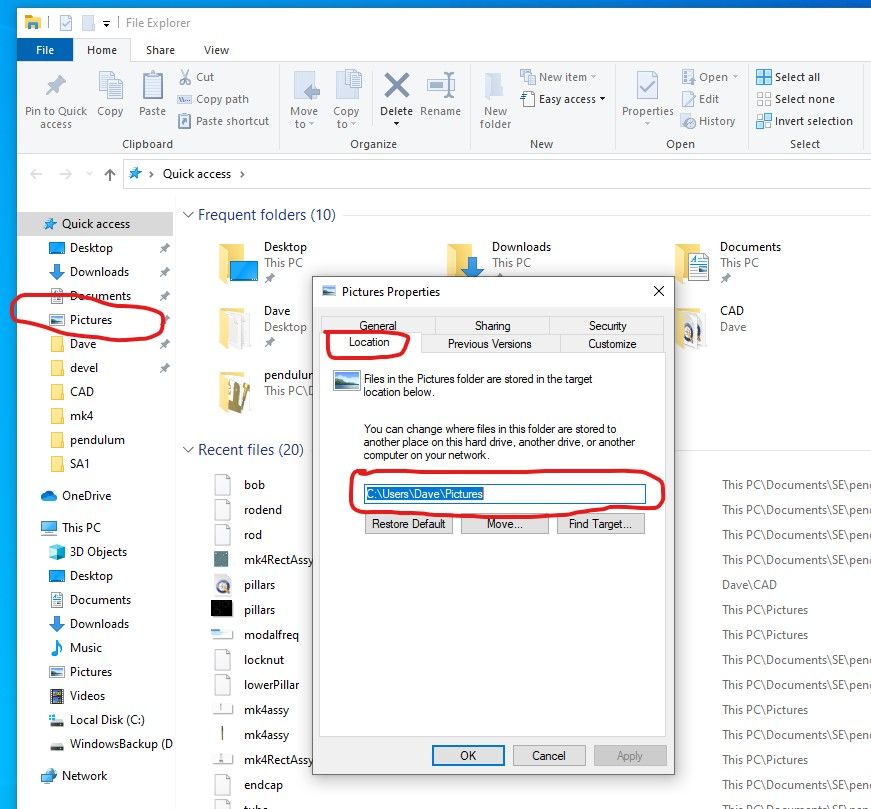Click the Find Target button
871x809 pixels.
[600, 524]
